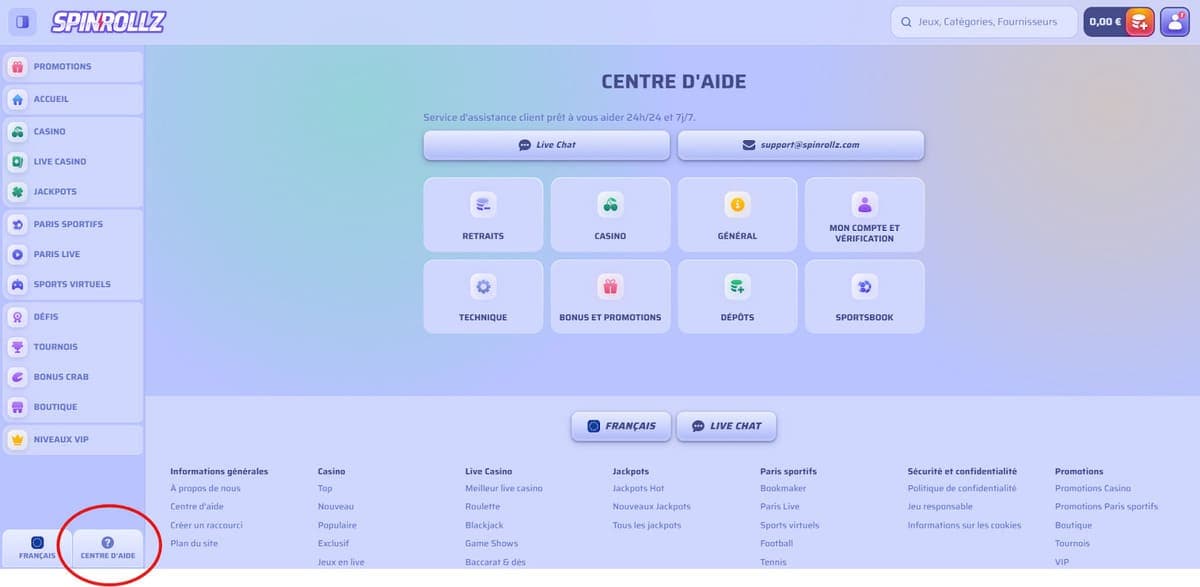This screenshot has height=587, width=1200.
Task: Select Boutique from the sidebar menu
Action: (x=60, y=406)
